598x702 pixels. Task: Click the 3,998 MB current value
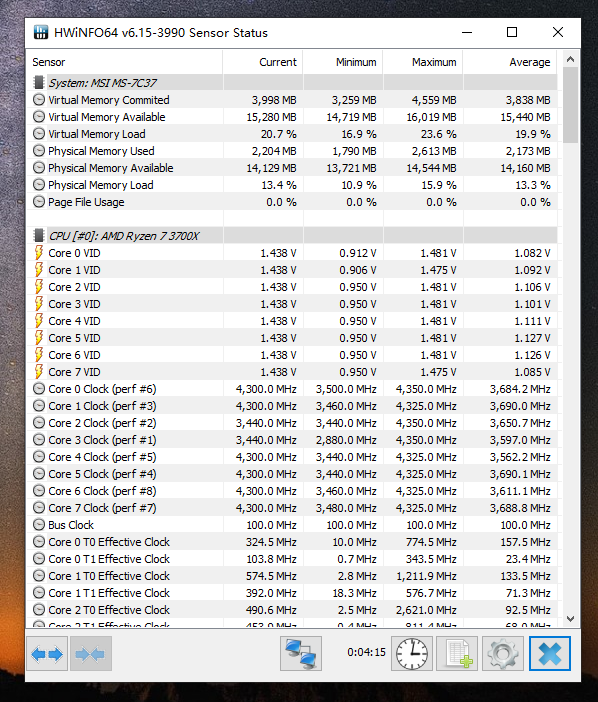coord(274,100)
